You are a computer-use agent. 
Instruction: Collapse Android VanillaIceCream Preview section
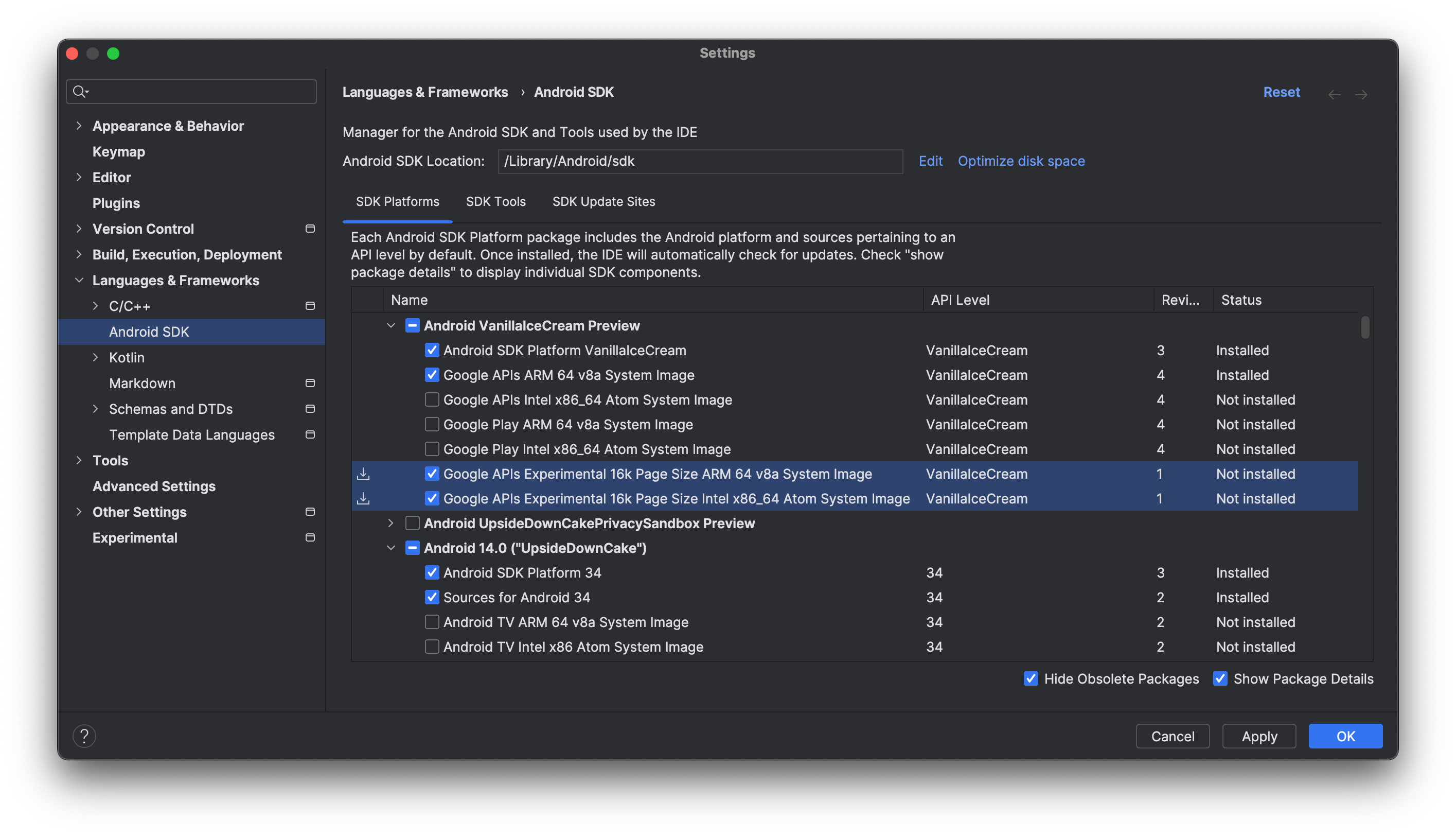coord(391,326)
